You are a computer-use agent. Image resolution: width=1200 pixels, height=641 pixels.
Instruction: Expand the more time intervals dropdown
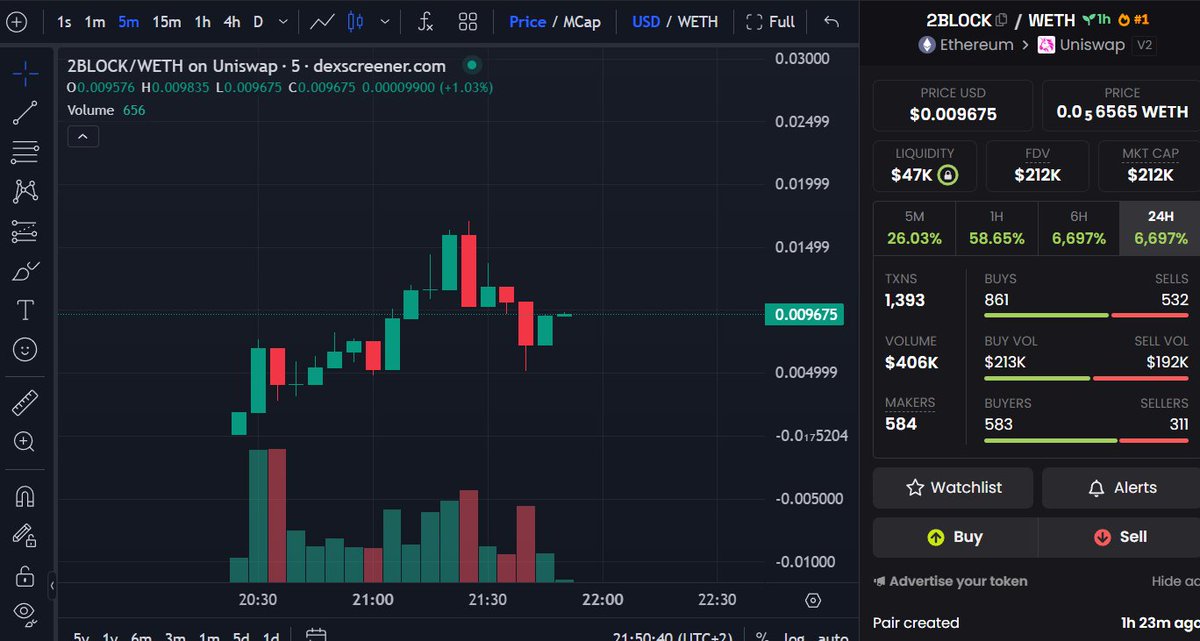coord(283,21)
